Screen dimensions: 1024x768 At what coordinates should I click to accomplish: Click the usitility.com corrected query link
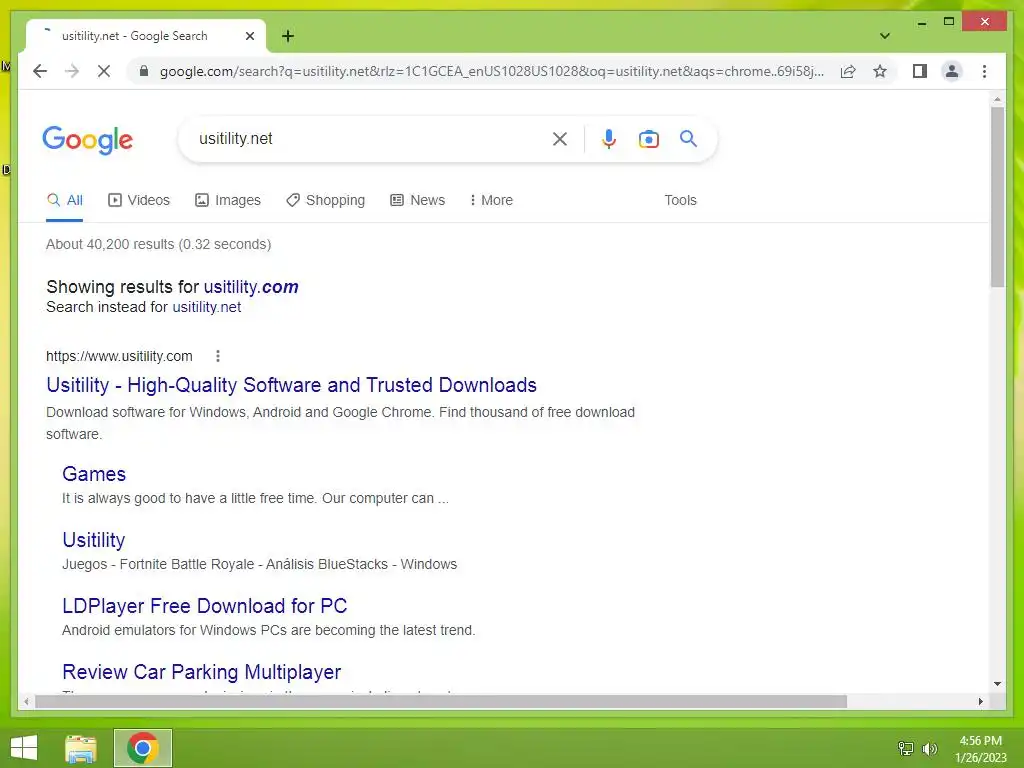[x=251, y=287]
